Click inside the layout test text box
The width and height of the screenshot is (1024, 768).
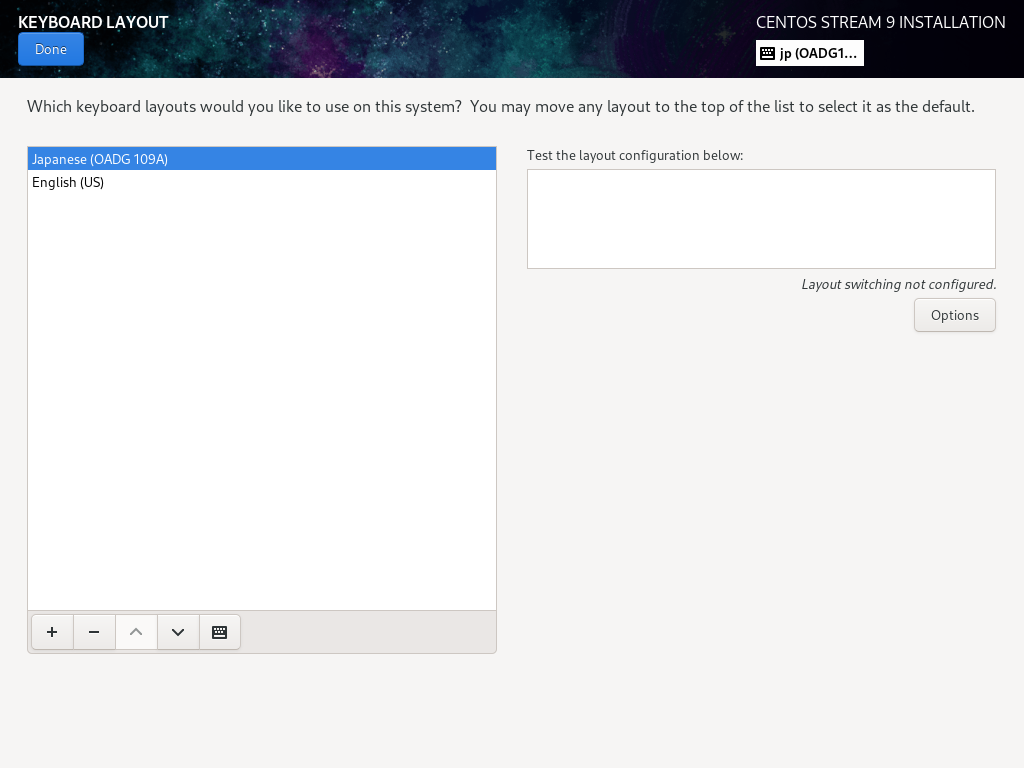pyautogui.click(x=760, y=219)
